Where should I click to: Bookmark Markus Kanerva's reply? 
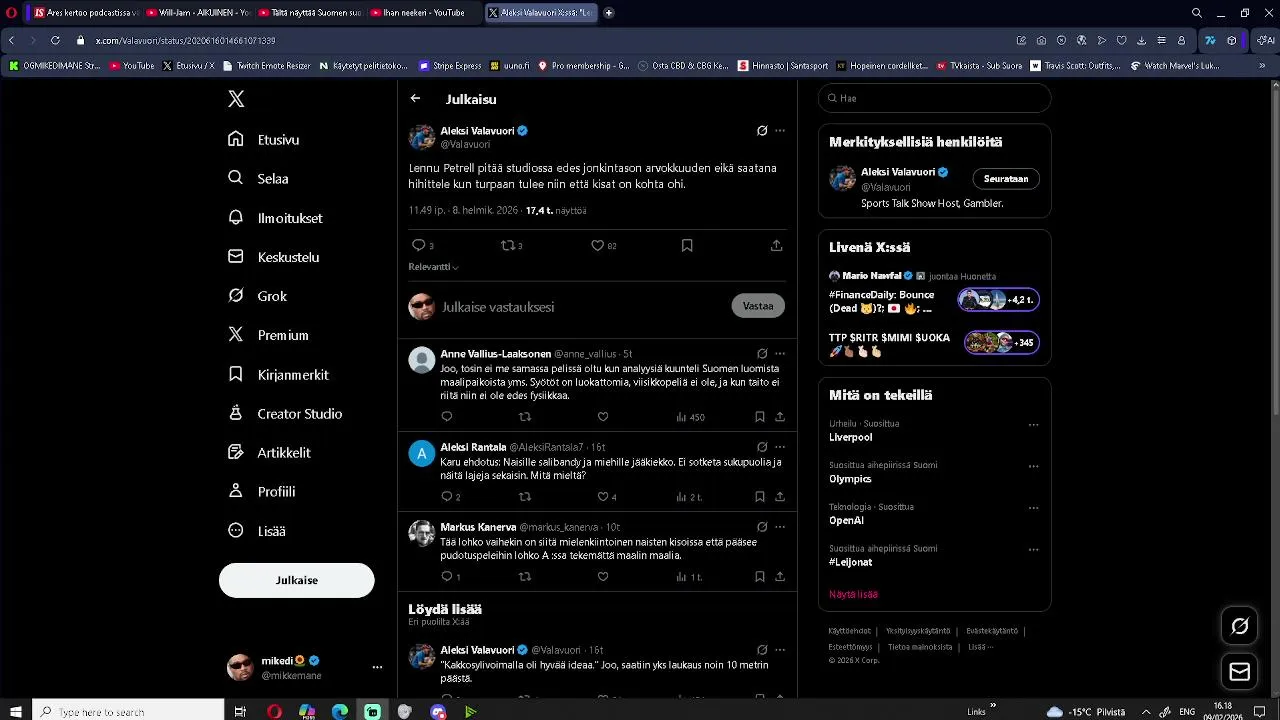coord(760,577)
